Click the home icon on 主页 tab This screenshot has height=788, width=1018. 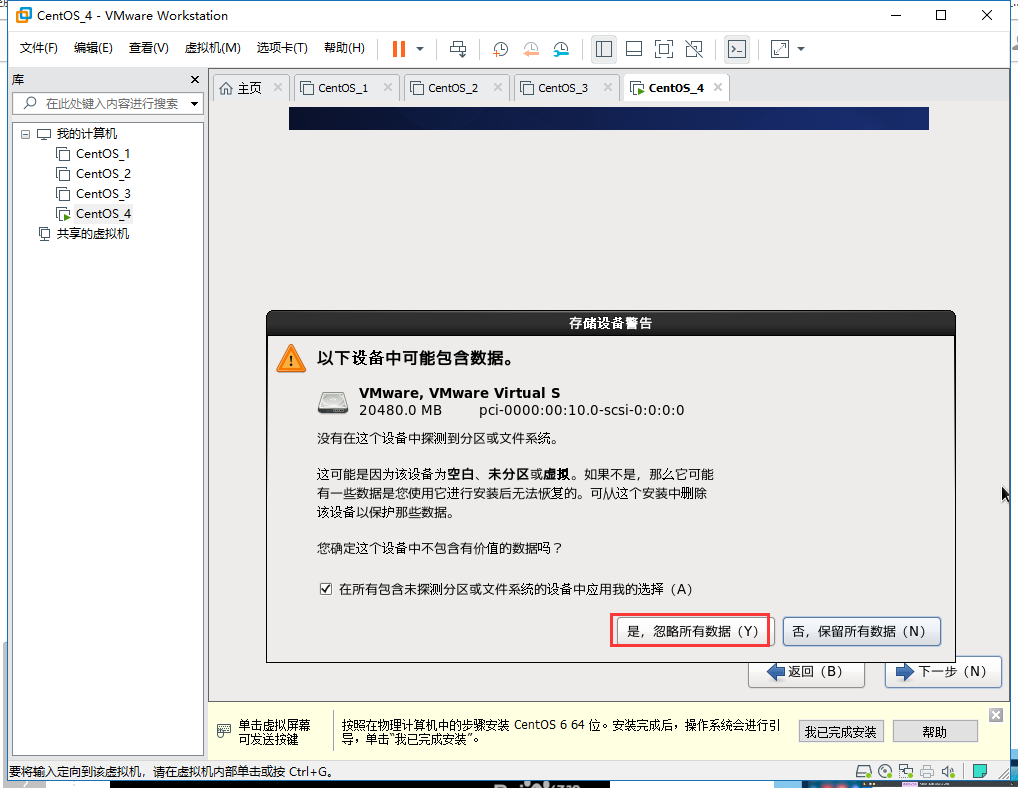(x=225, y=88)
